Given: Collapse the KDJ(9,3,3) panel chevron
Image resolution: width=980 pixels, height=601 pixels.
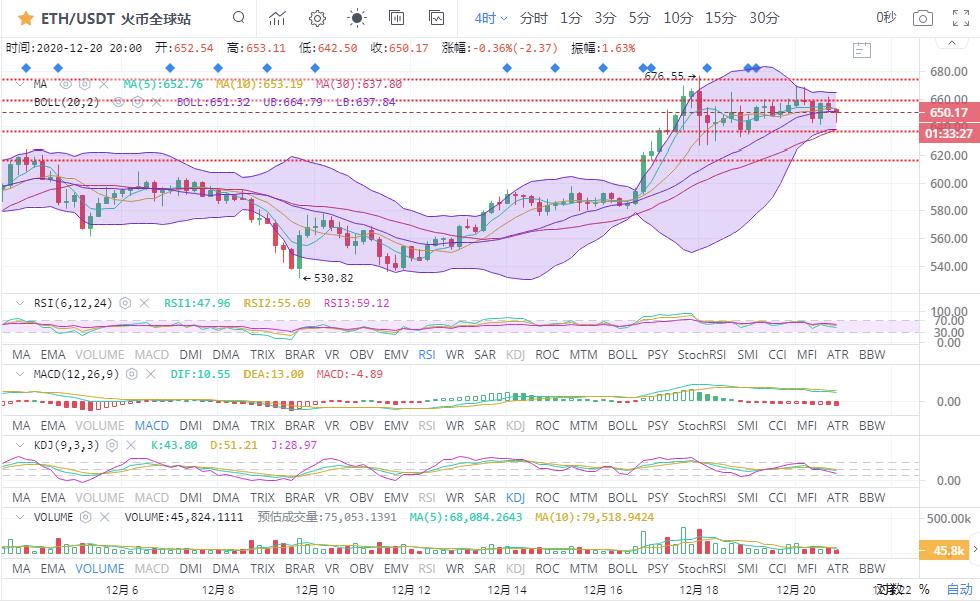Looking at the screenshot, I should pos(20,445).
